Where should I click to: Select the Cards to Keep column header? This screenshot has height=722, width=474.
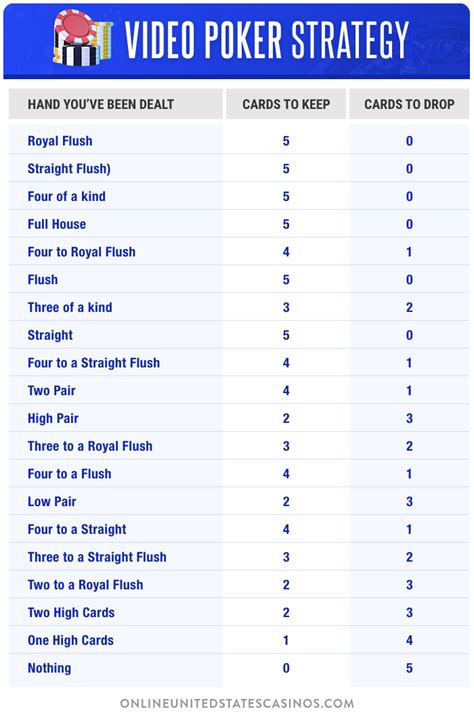tap(286, 105)
